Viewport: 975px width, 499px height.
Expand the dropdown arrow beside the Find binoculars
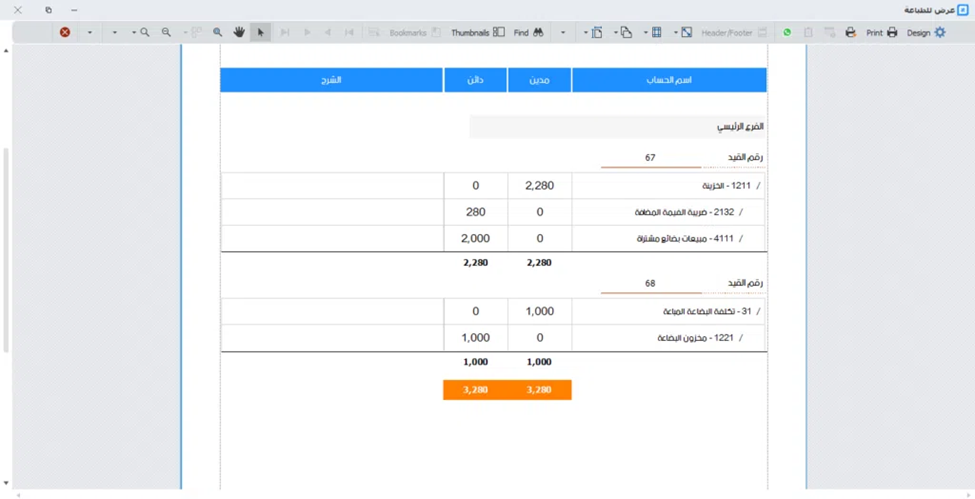coord(563,32)
